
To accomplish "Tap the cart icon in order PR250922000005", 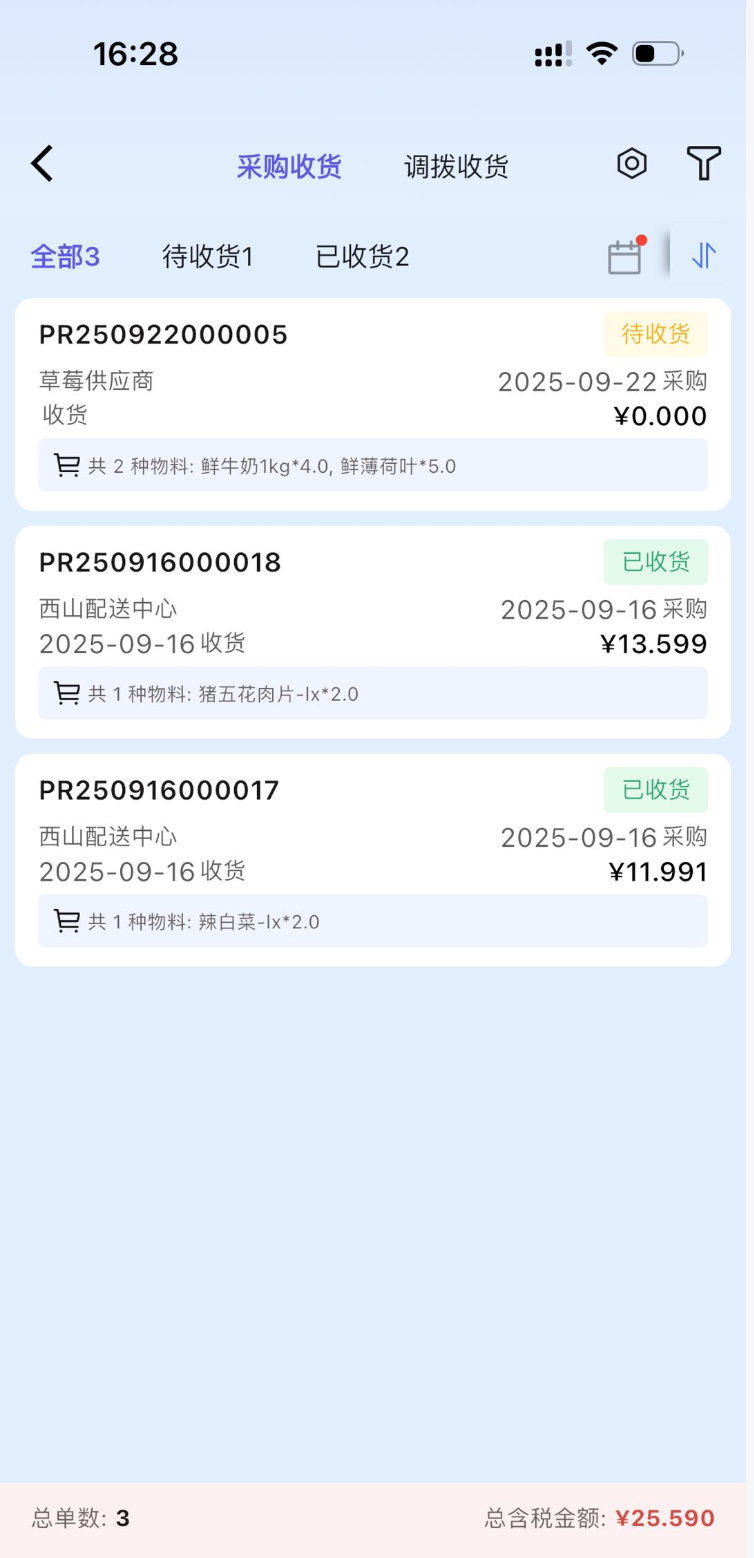I will tap(67, 465).
